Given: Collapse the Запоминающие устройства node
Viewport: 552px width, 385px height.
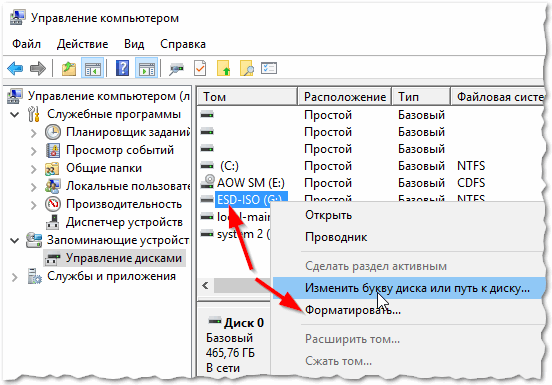Looking at the screenshot, I should tap(14, 241).
